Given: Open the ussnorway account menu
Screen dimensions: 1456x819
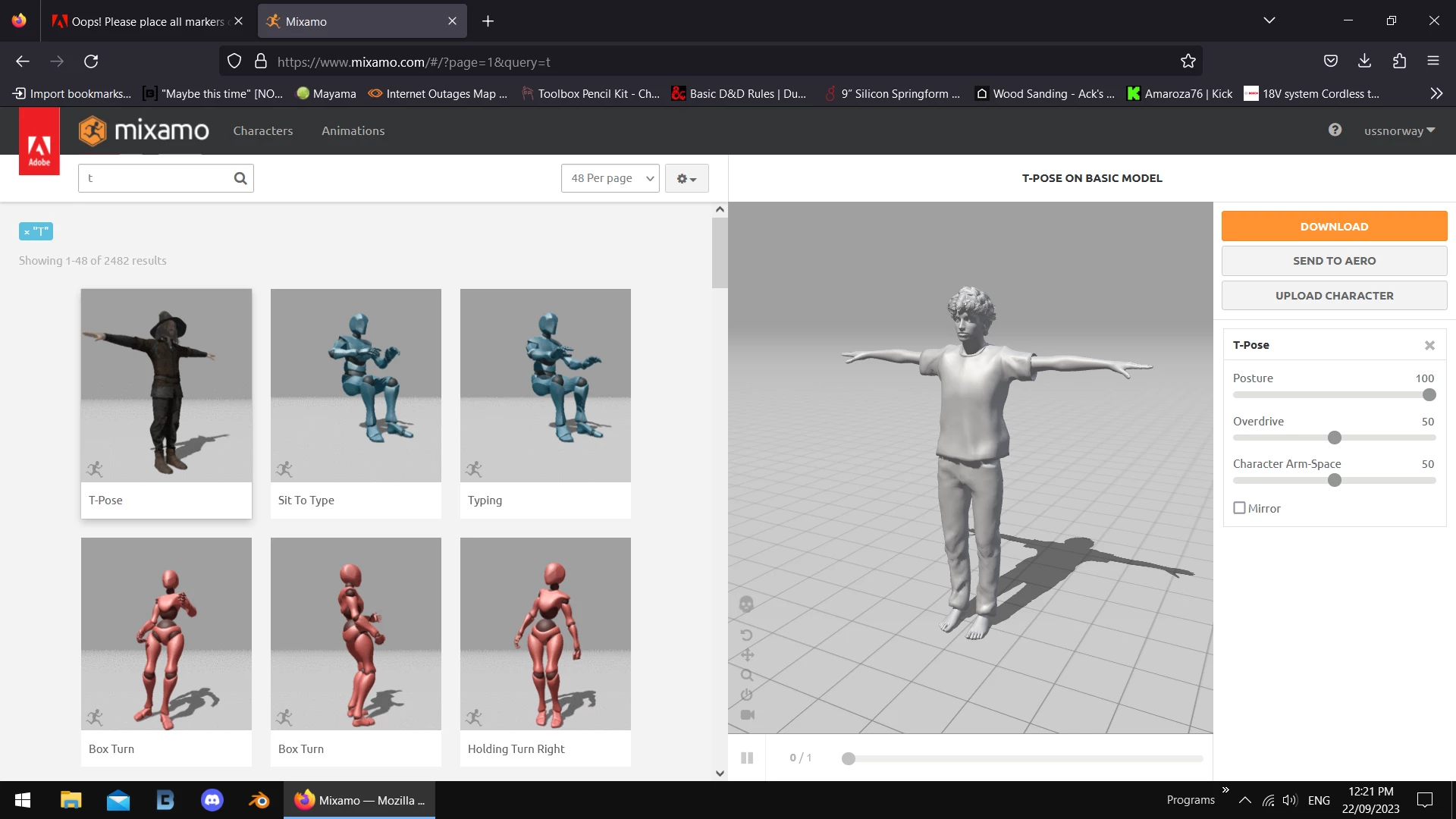Looking at the screenshot, I should click(x=1399, y=130).
